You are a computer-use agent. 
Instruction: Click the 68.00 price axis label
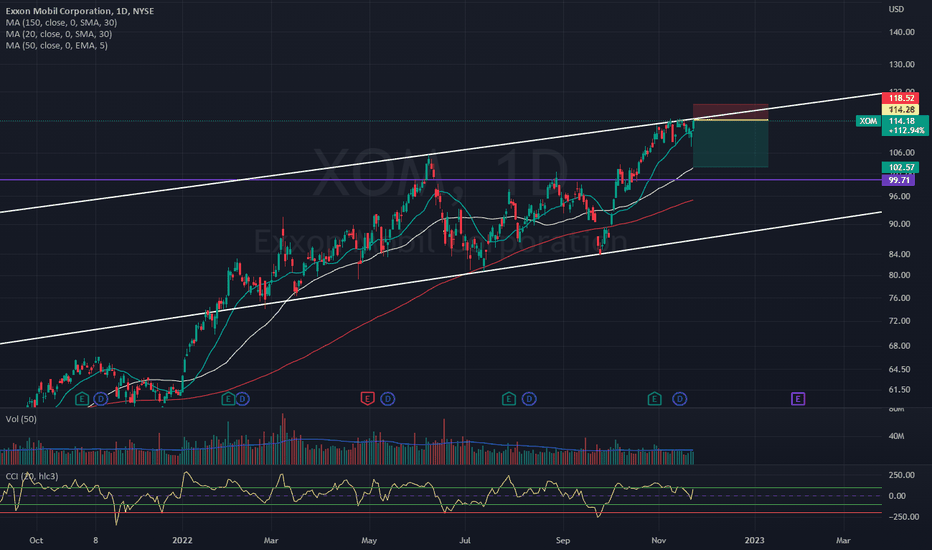coord(899,345)
